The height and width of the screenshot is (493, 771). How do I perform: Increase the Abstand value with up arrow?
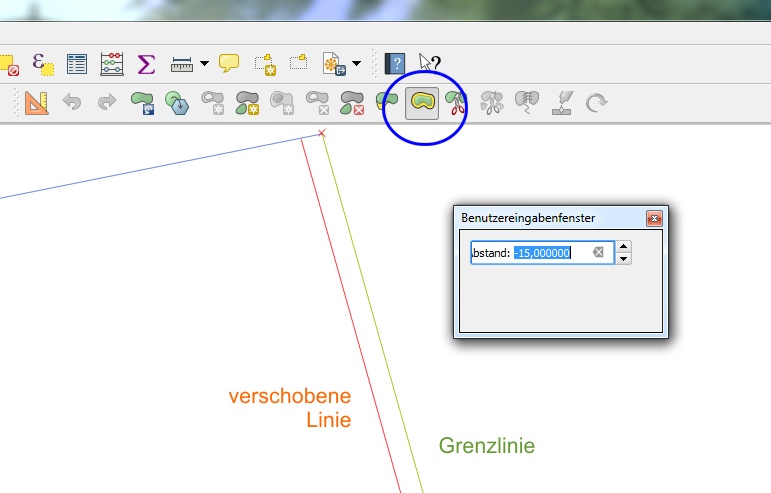623,247
